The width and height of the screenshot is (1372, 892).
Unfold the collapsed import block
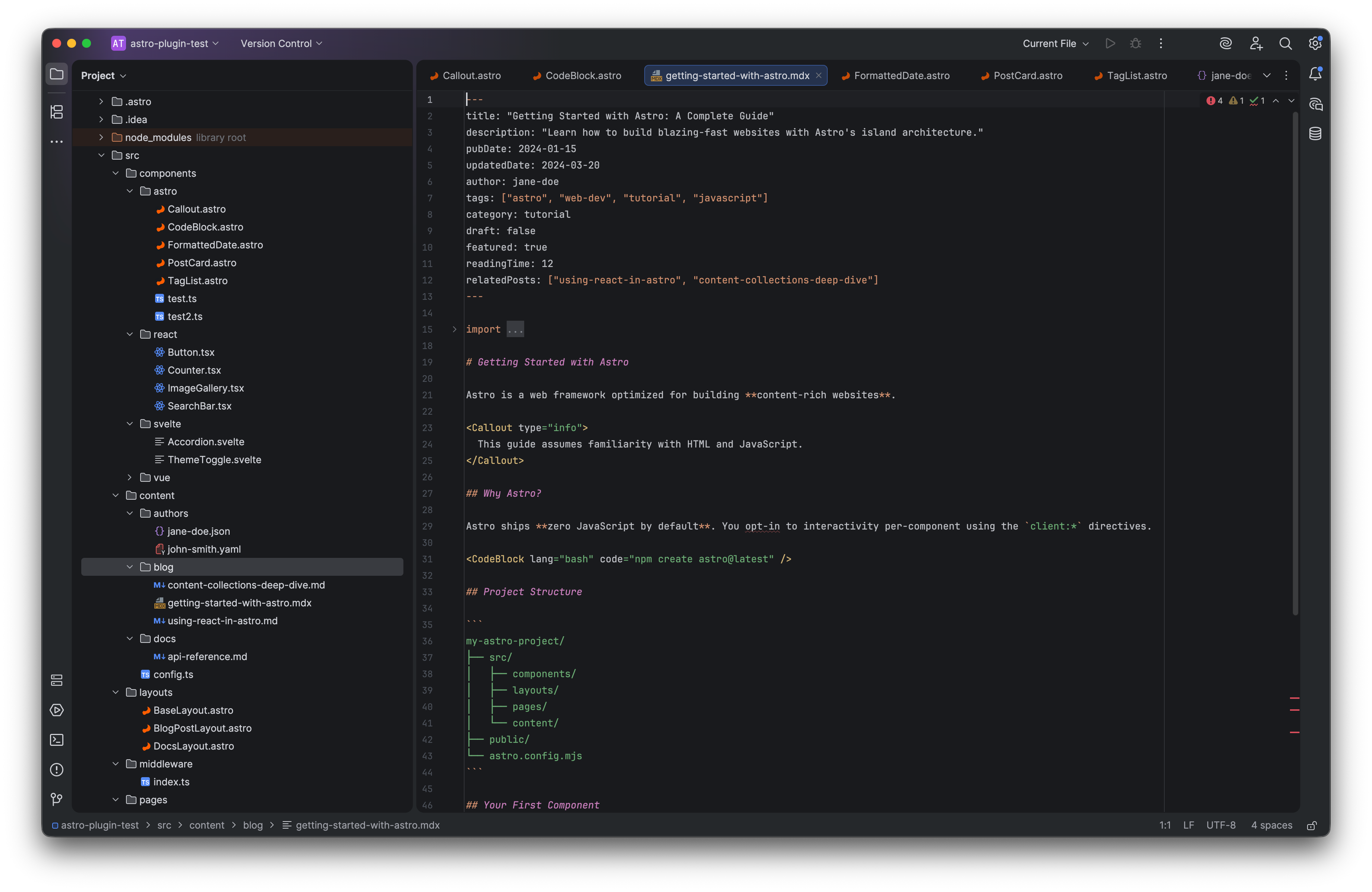click(x=454, y=329)
